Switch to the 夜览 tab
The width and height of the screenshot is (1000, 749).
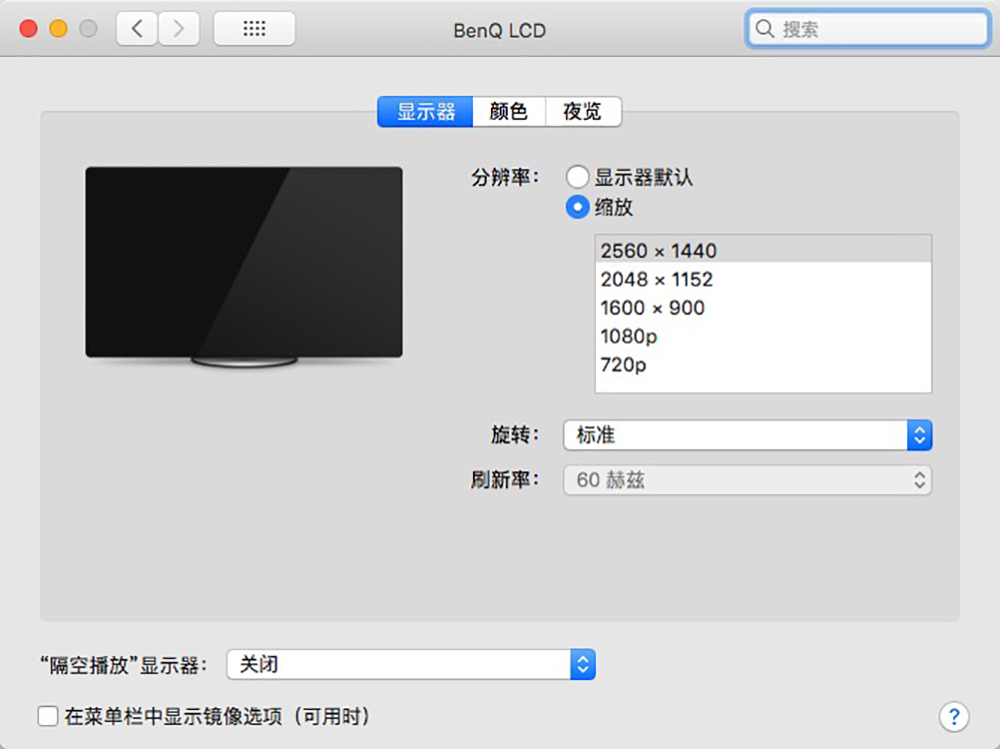pos(583,112)
